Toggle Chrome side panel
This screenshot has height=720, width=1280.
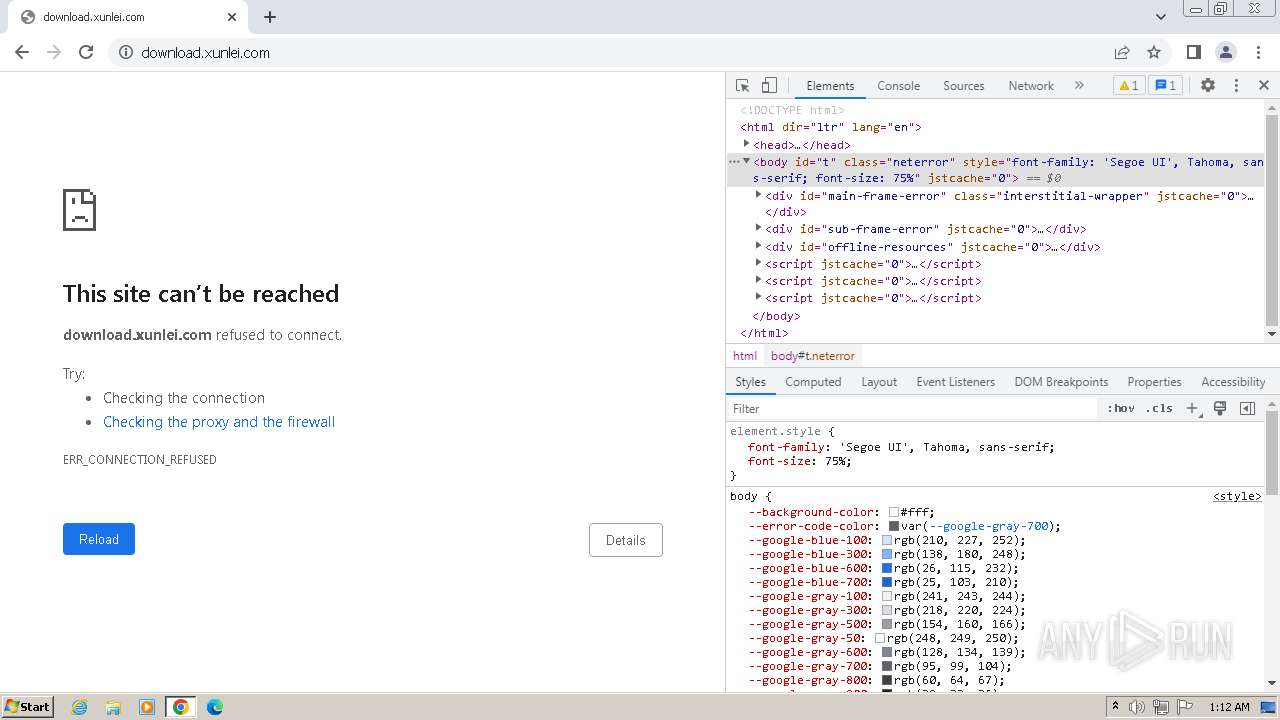pos(1193,52)
